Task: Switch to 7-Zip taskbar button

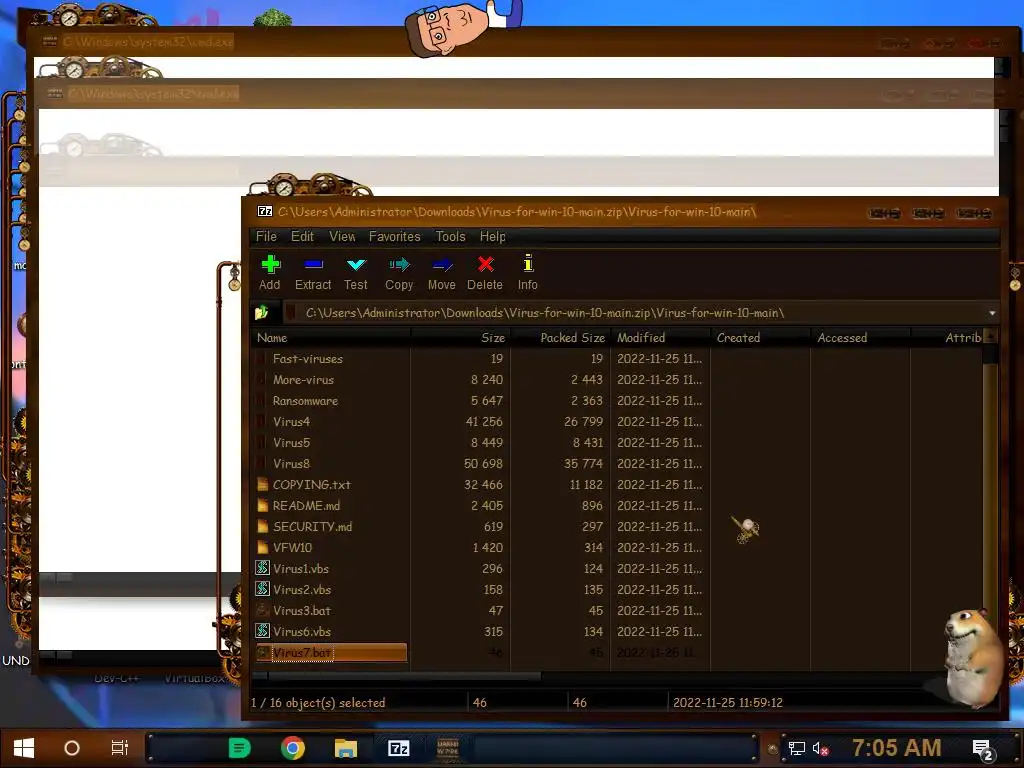Action: coord(398,748)
